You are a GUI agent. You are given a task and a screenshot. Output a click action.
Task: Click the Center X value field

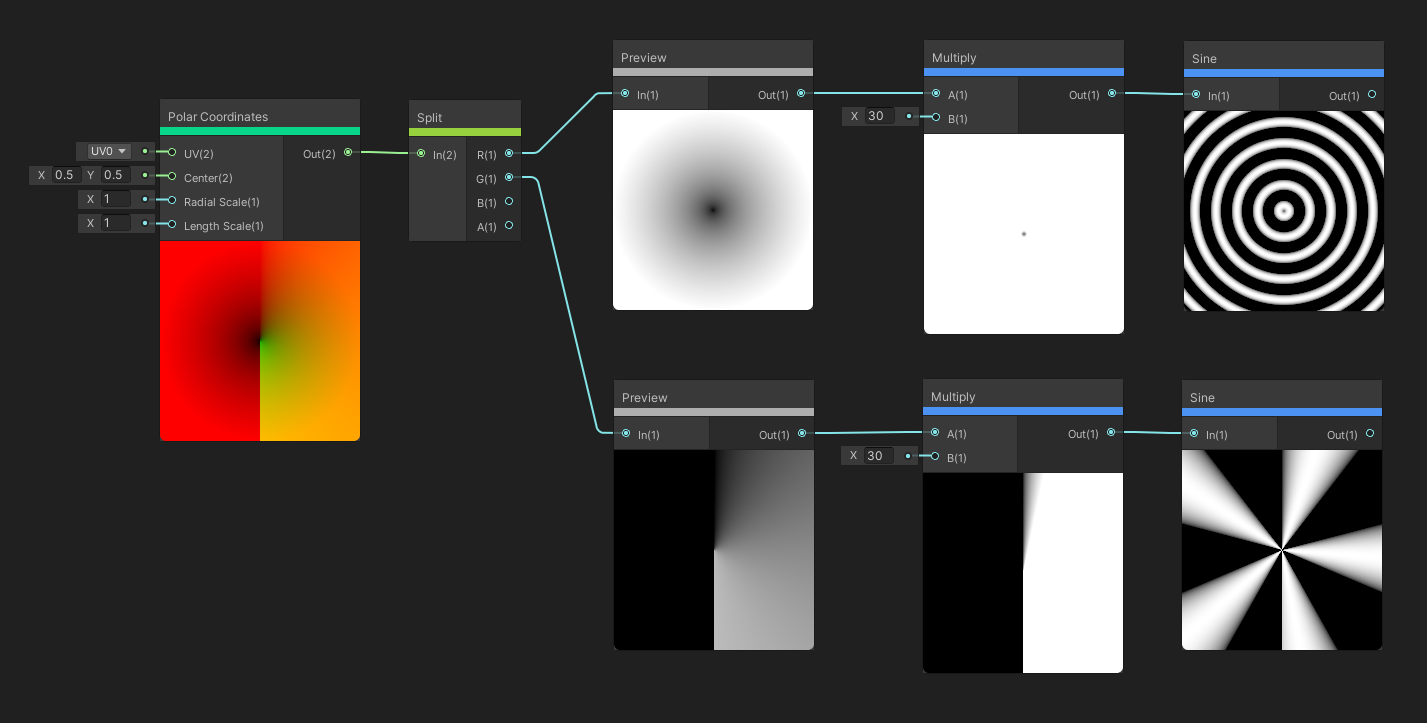pos(64,175)
